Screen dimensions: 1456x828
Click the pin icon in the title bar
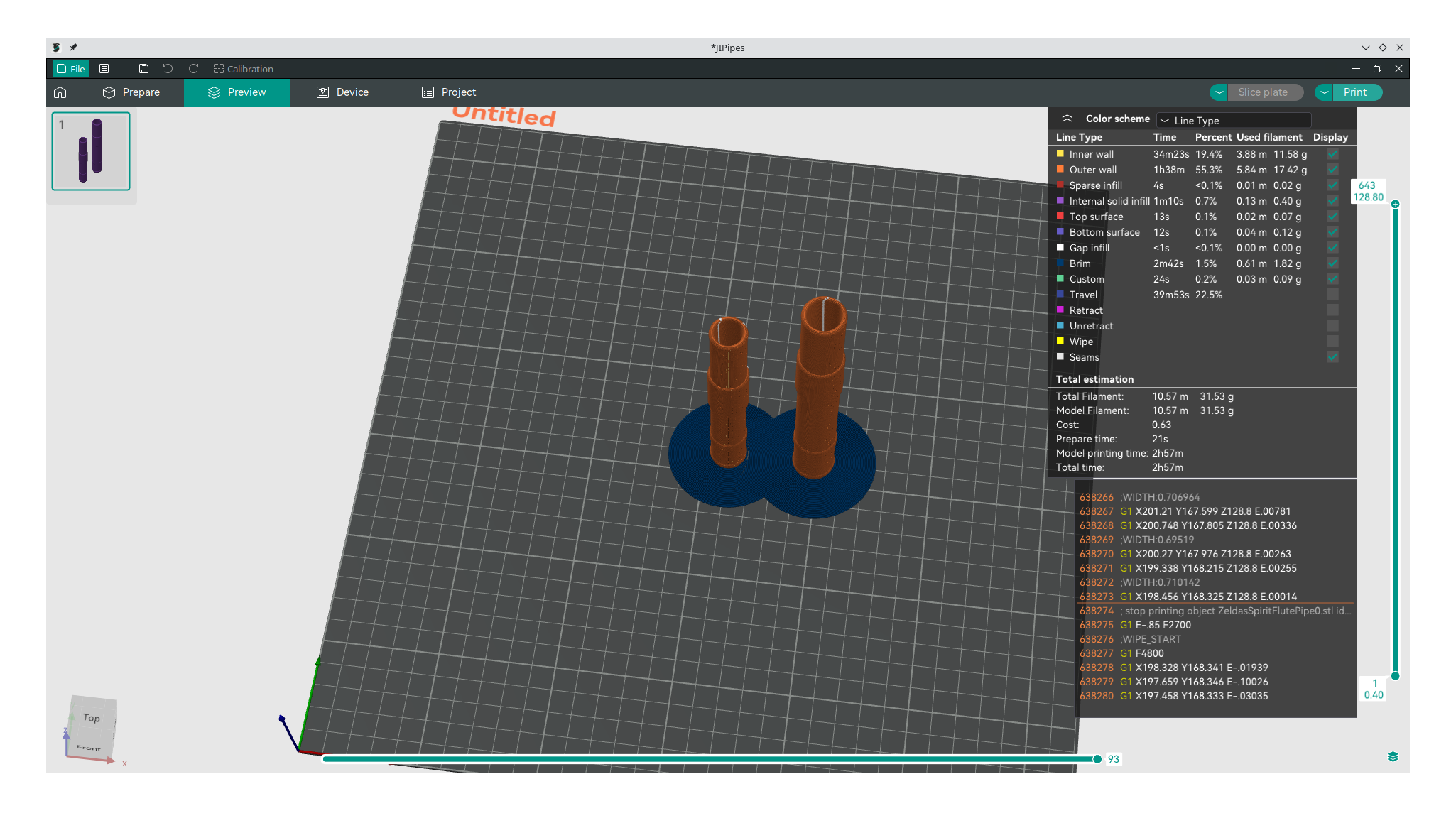pos(73,48)
